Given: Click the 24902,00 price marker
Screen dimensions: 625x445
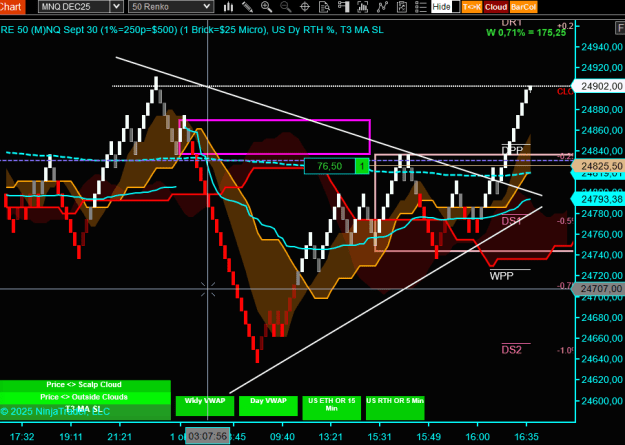Looking at the screenshot, I should point(599,86).
